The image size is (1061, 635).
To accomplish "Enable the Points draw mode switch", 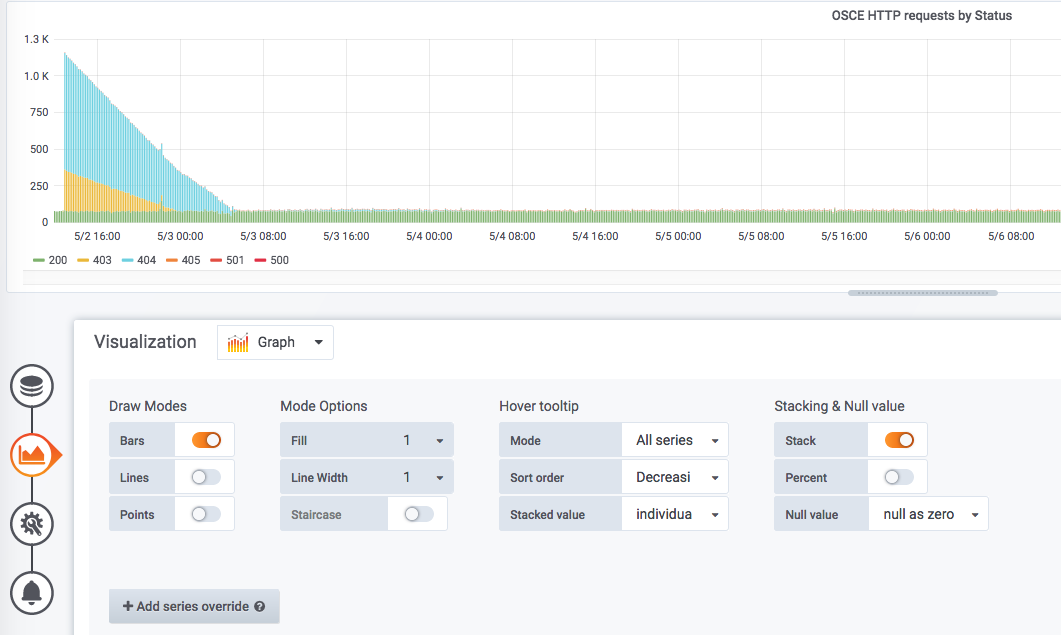I will (x=206, y=514).
